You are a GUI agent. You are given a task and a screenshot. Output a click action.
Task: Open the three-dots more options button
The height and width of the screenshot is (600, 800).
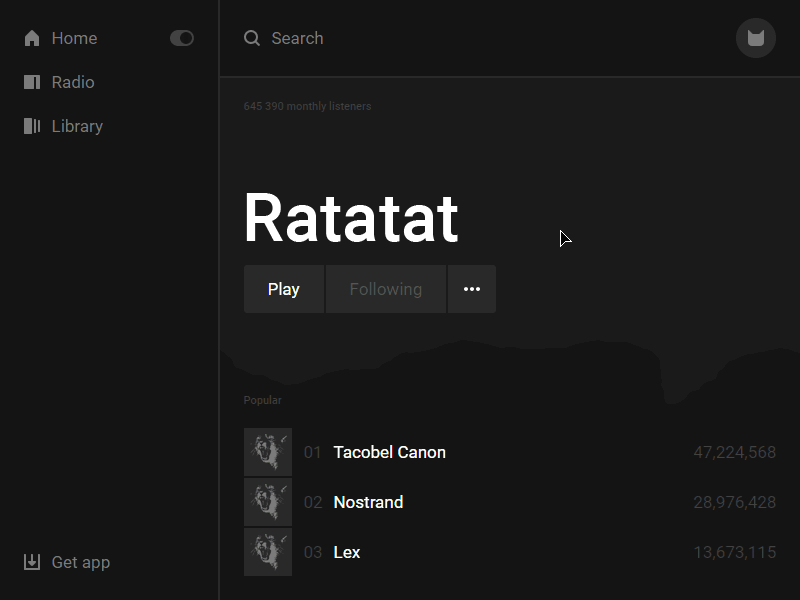(472, 289)
